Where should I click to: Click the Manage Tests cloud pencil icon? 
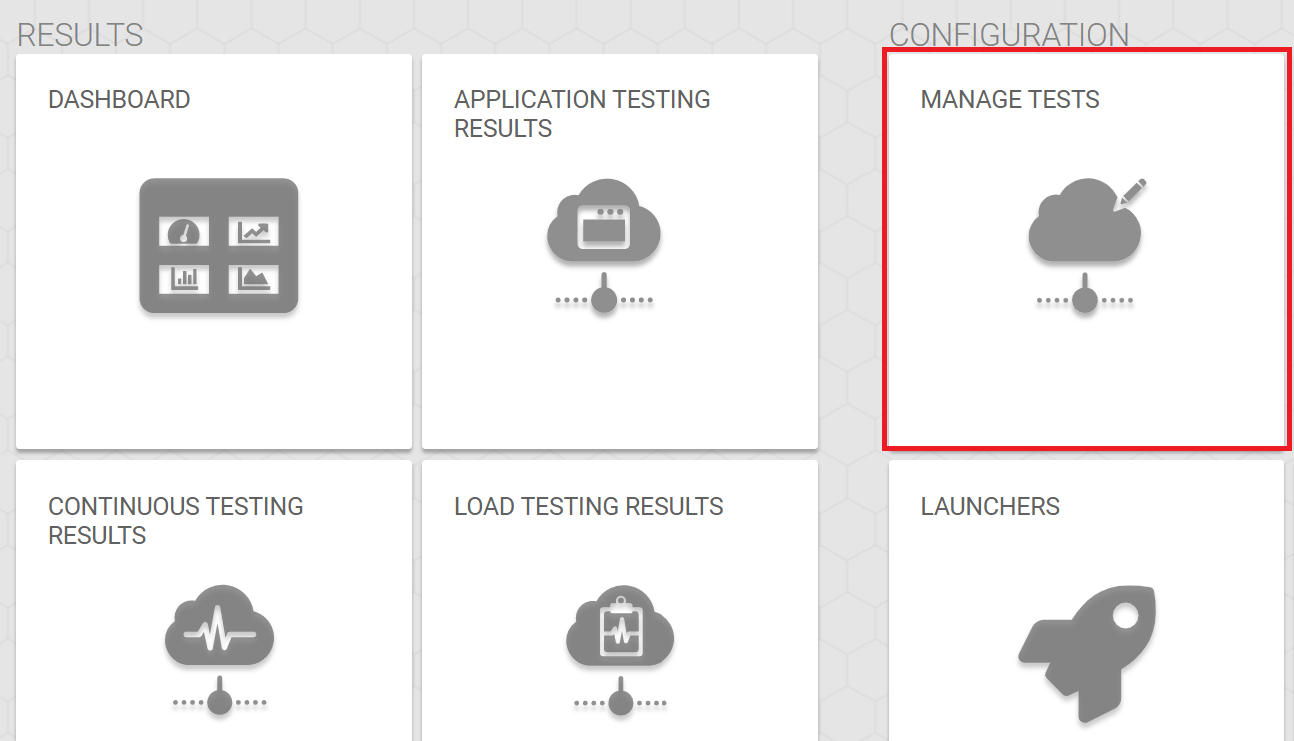point(1087,246)
